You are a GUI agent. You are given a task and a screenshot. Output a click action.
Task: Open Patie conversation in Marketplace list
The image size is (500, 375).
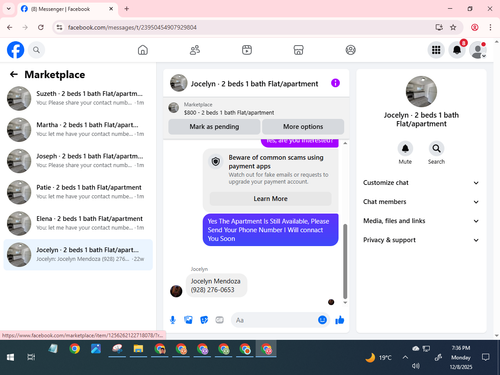[78, 192]
